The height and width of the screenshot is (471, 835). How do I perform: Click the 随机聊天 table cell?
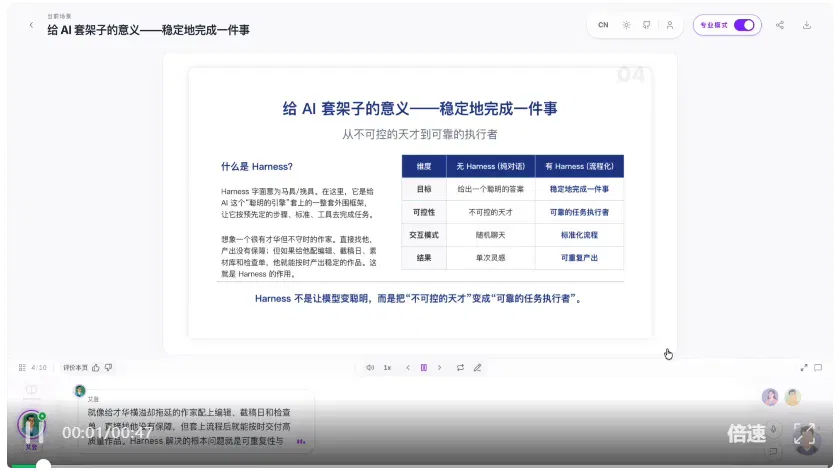pos(490,235)
